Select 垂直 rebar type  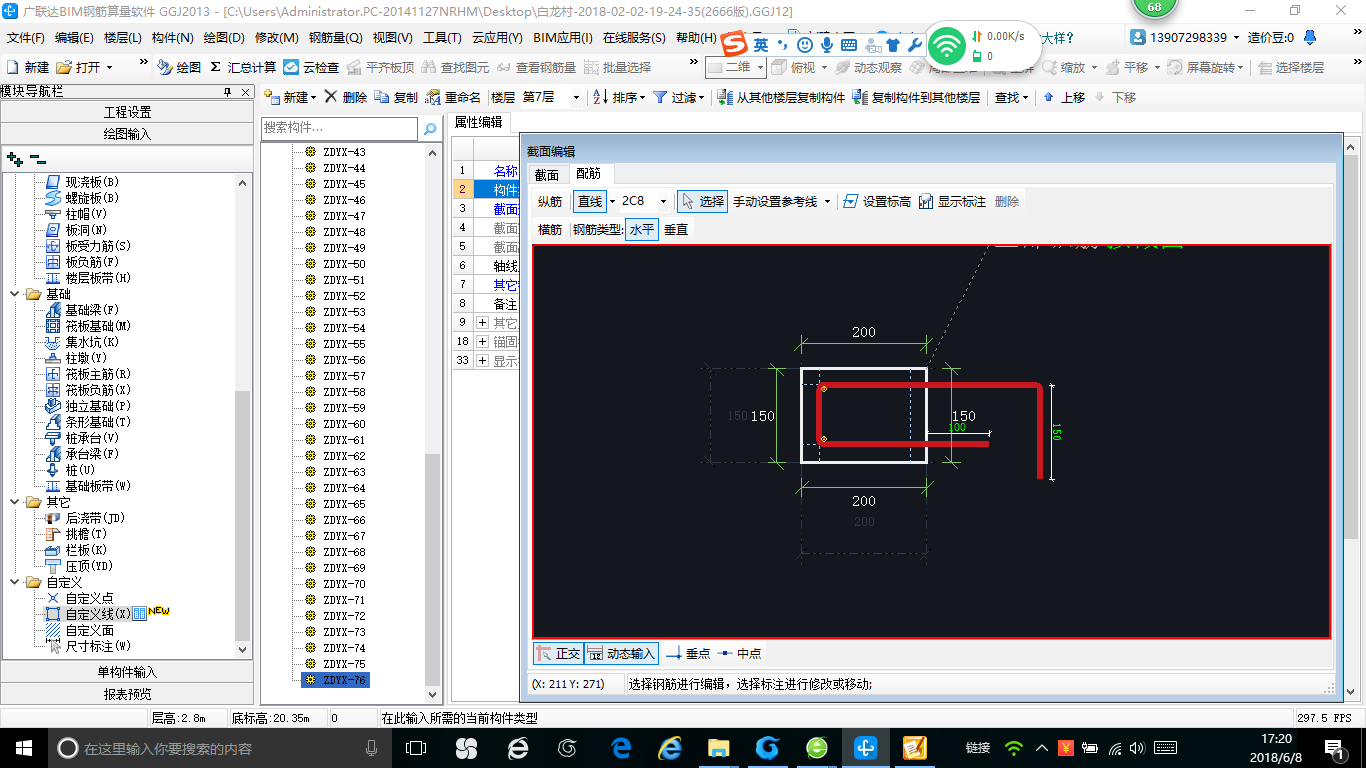click(676, 229)
